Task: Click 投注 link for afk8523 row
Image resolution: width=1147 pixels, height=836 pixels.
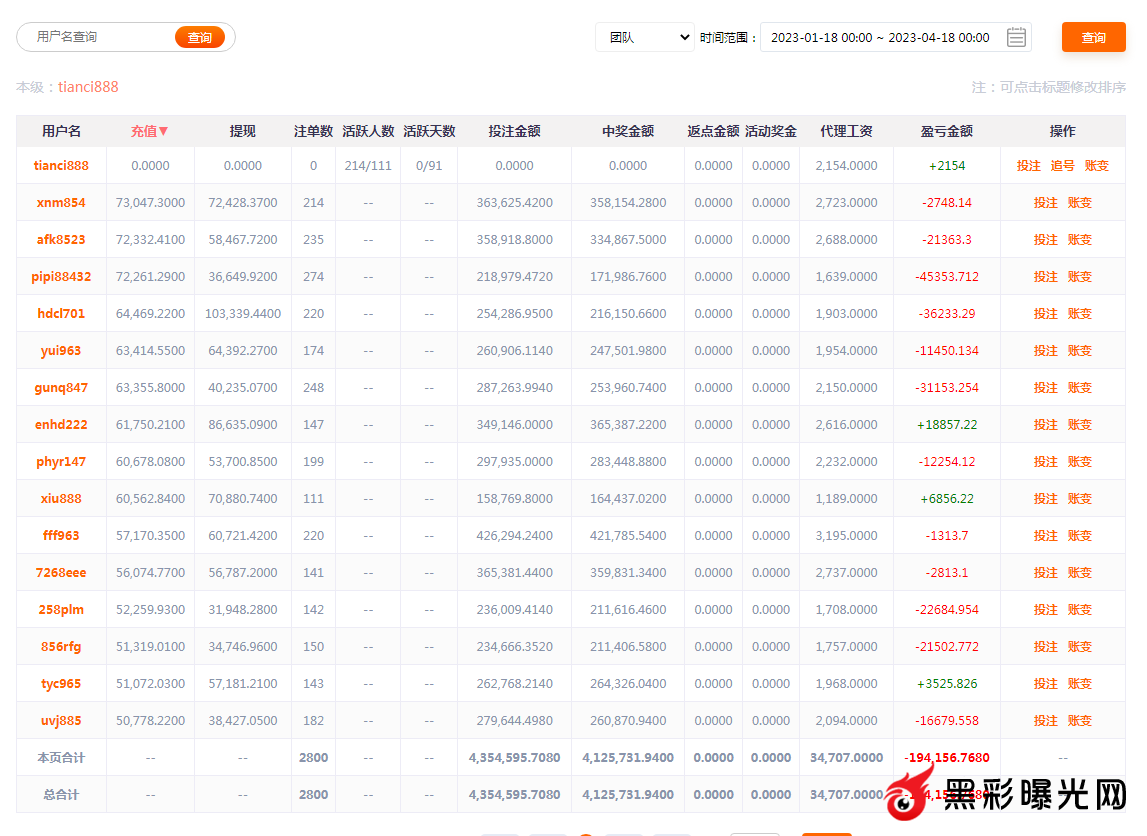Action: 1045,240
